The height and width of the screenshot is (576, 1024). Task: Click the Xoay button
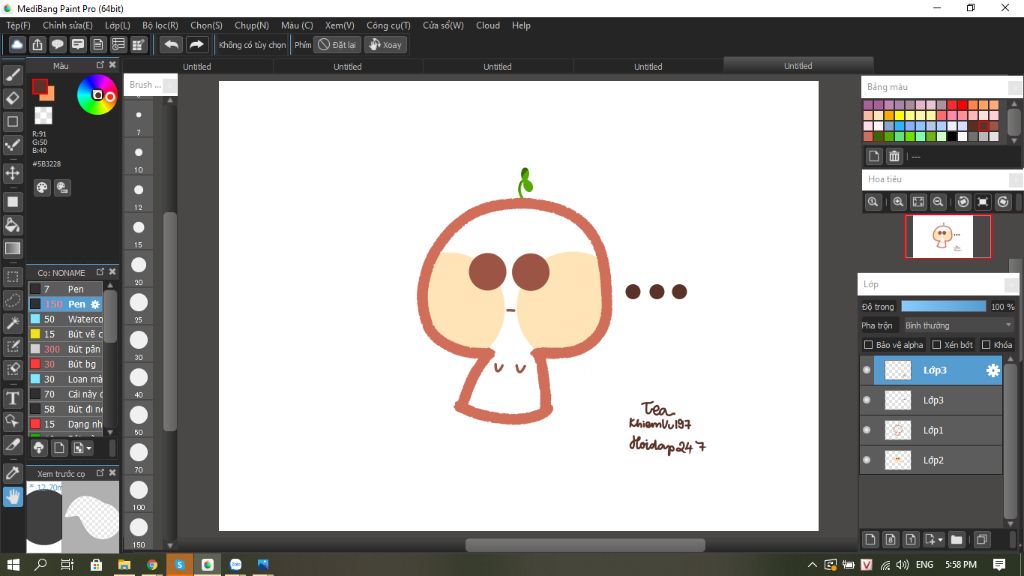[x=385, y=44]
